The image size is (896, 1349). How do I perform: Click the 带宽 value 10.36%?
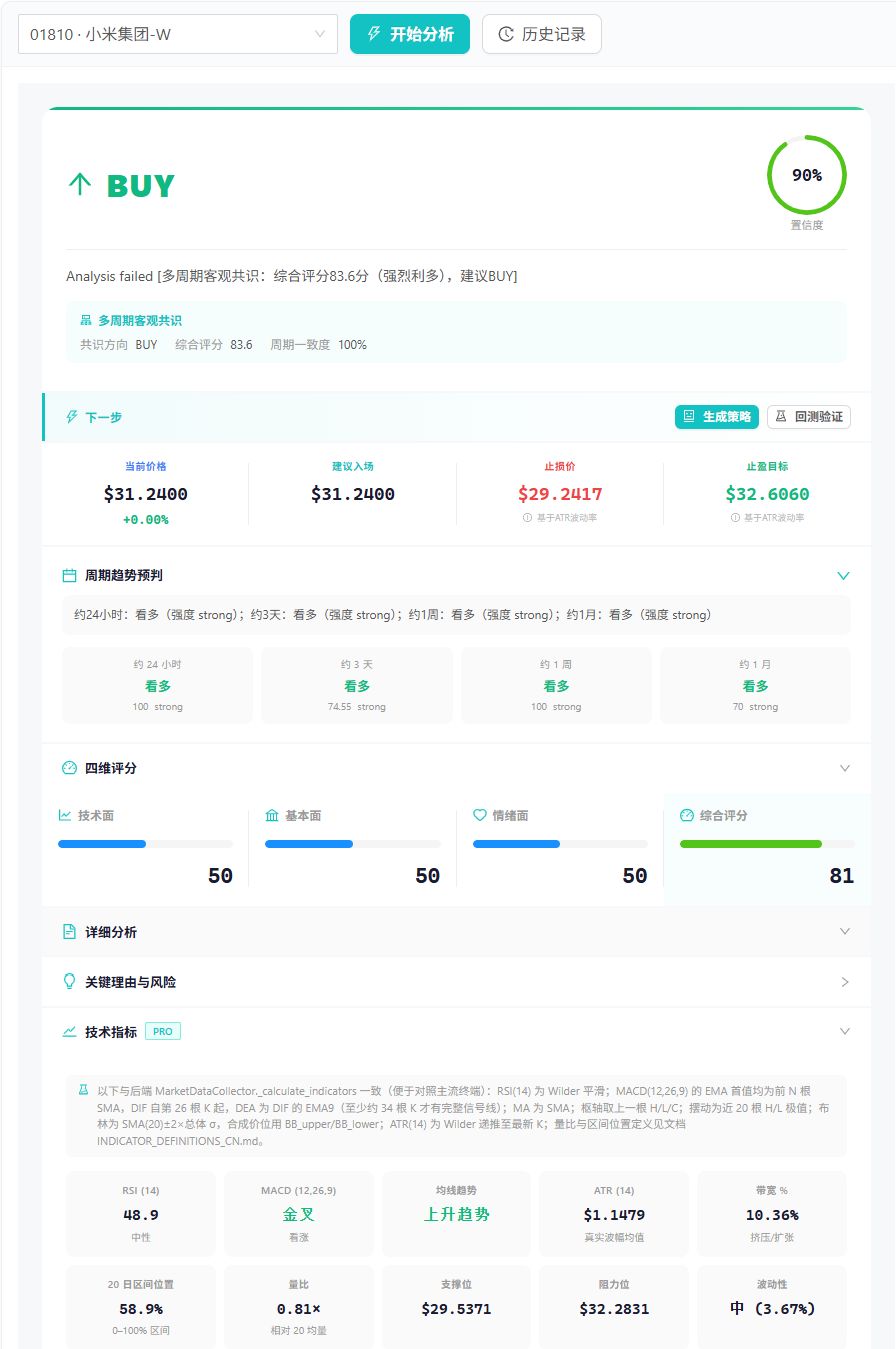click(x=772, y=1215)
